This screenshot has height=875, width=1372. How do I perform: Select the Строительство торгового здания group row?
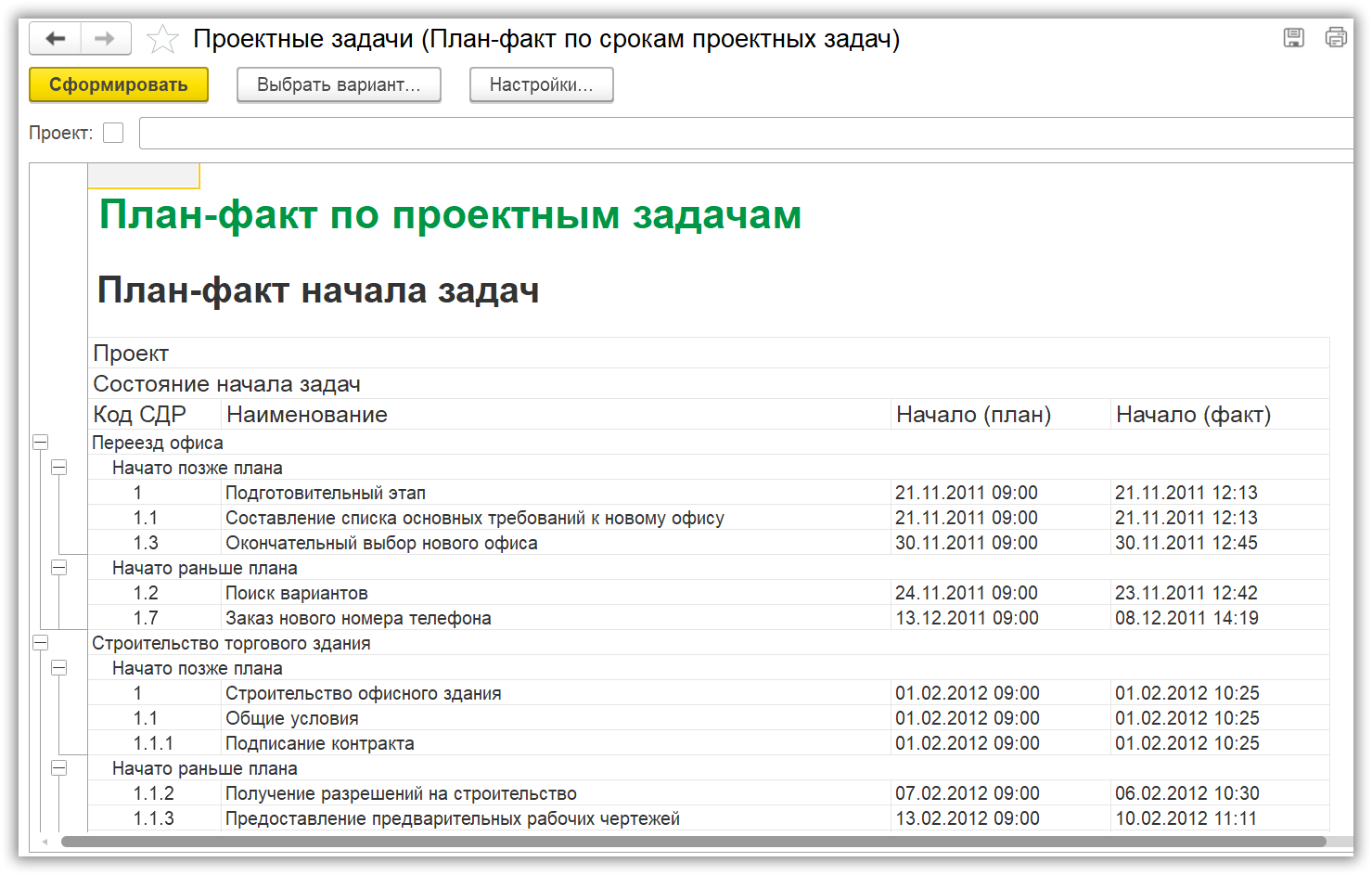coord(709,643)
